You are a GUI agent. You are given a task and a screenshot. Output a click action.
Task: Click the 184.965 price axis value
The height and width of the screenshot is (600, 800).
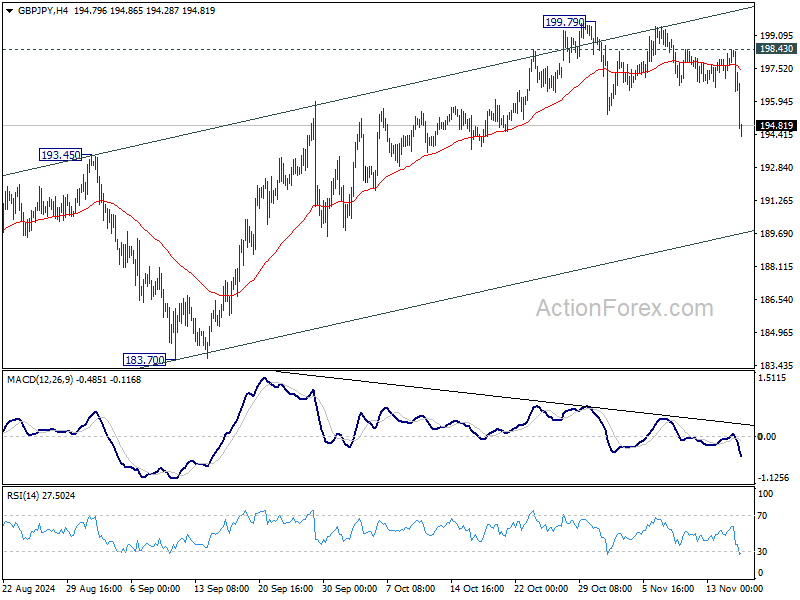coord(777,333)
